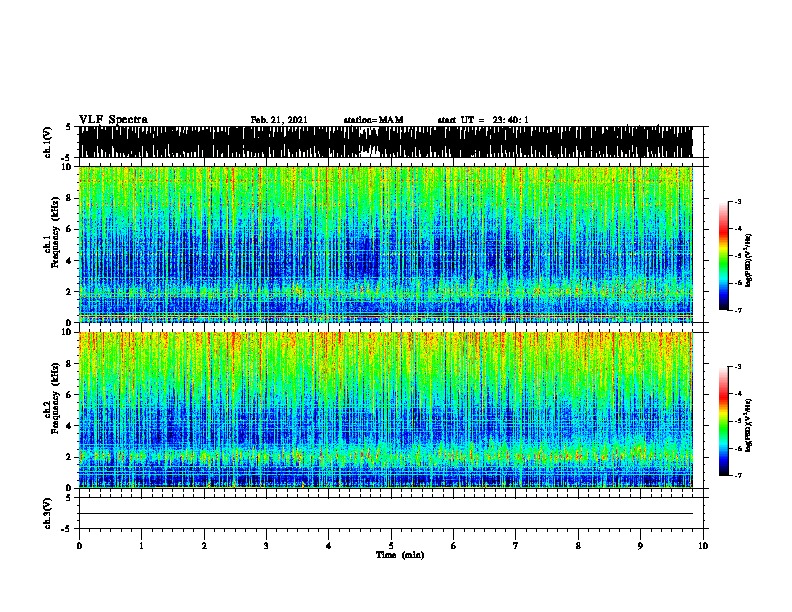Image resolution: width=792 pixels, height=612 pixels.
Task: Click the color scale bar beside ch.2 spectrogram
Action: tap(724, 421)
